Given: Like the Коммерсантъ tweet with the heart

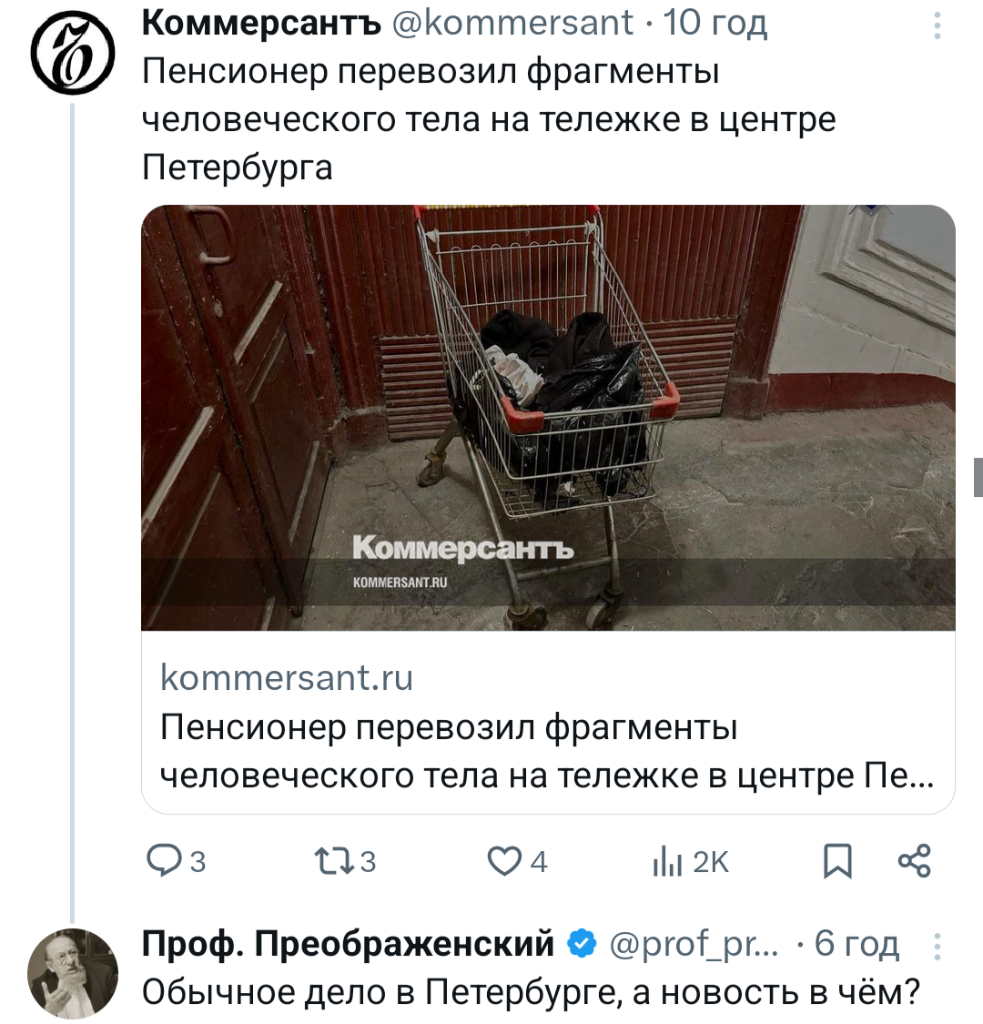Looking at the screenshot, I should click(x=503, y=861).
